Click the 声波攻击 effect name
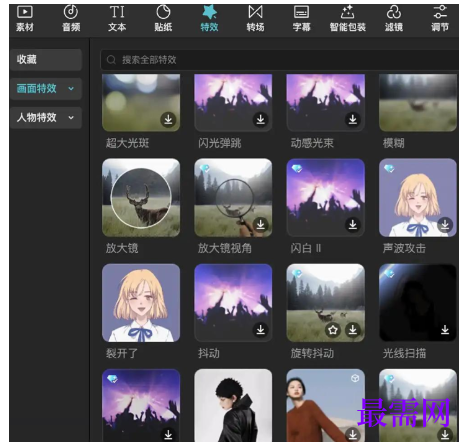 [404, 248]
